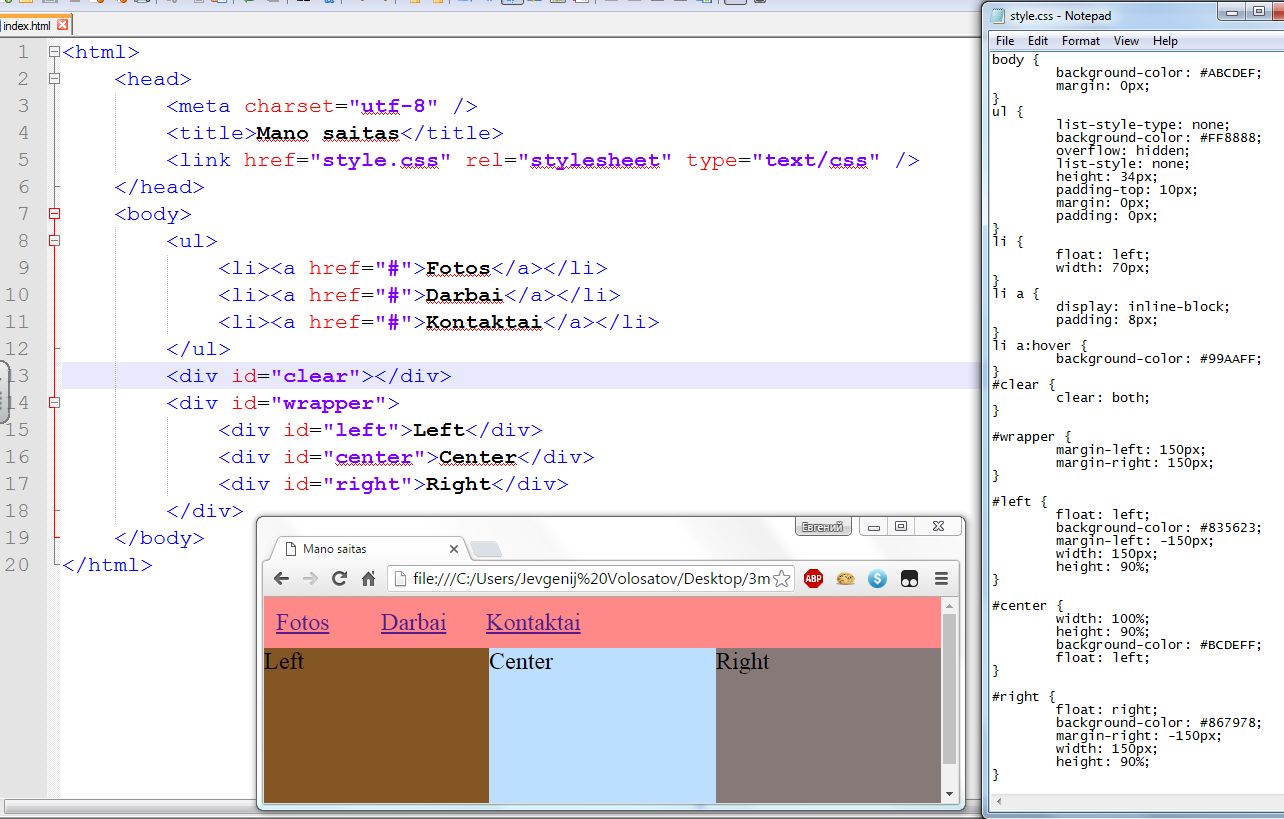Open Chrome's hamburger menu

coord(941,578)
